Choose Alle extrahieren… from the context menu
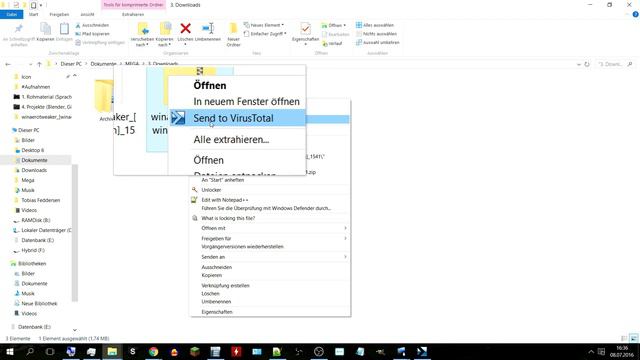The width and height of the screenshot is (640, 360). tap(231, 140)
